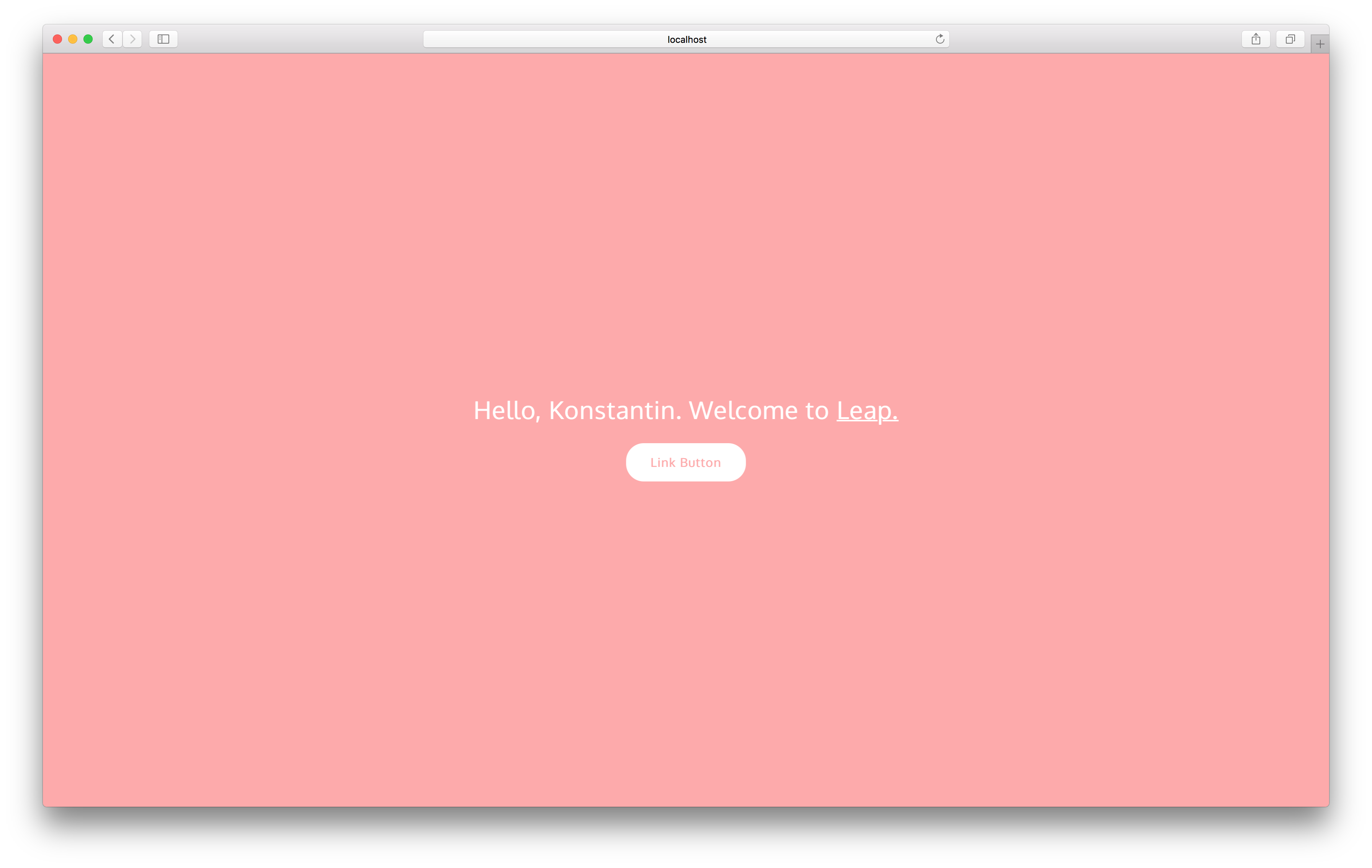The width and height of the screenshot is (1372, 868).
Task: Click the "Hello, Konstantin" heading text
Action: click(x=575, y=411)
